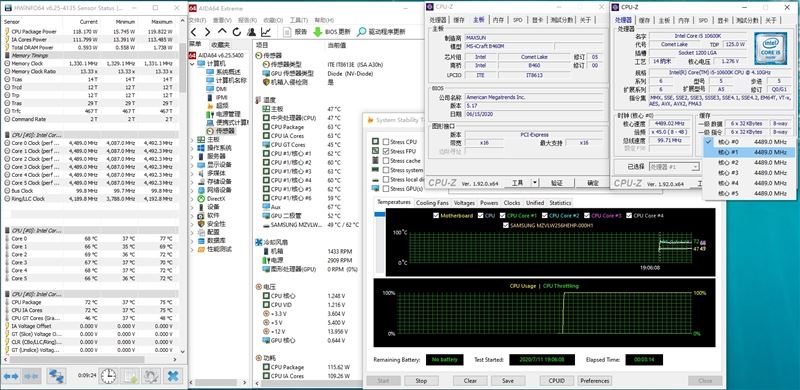The image size is (800, 390).
Task: Click AIDA64 user favorites person icon
Action: (x=251, y=32)
